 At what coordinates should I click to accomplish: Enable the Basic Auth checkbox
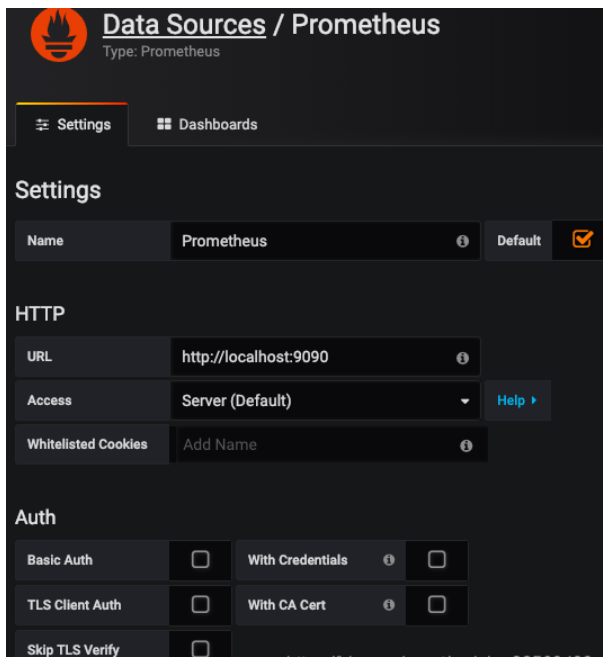coord(200,559)
